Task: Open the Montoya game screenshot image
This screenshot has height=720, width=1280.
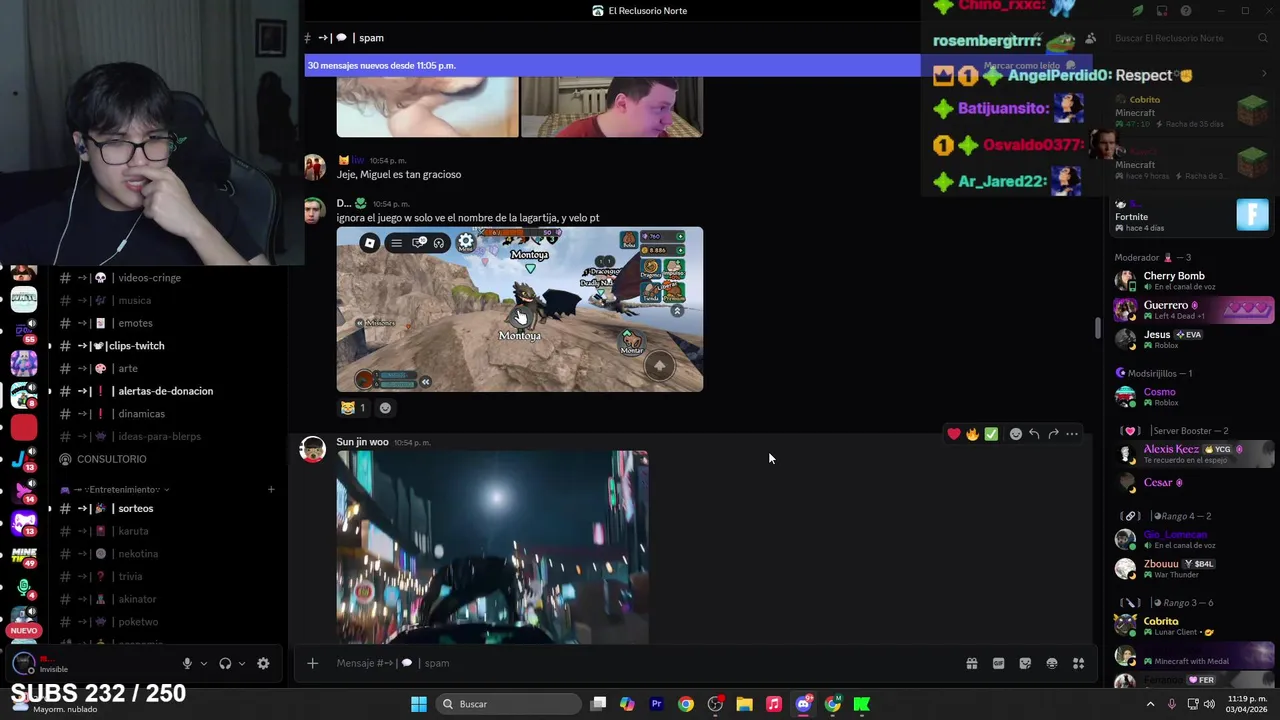Action: [x=520, y=309]
